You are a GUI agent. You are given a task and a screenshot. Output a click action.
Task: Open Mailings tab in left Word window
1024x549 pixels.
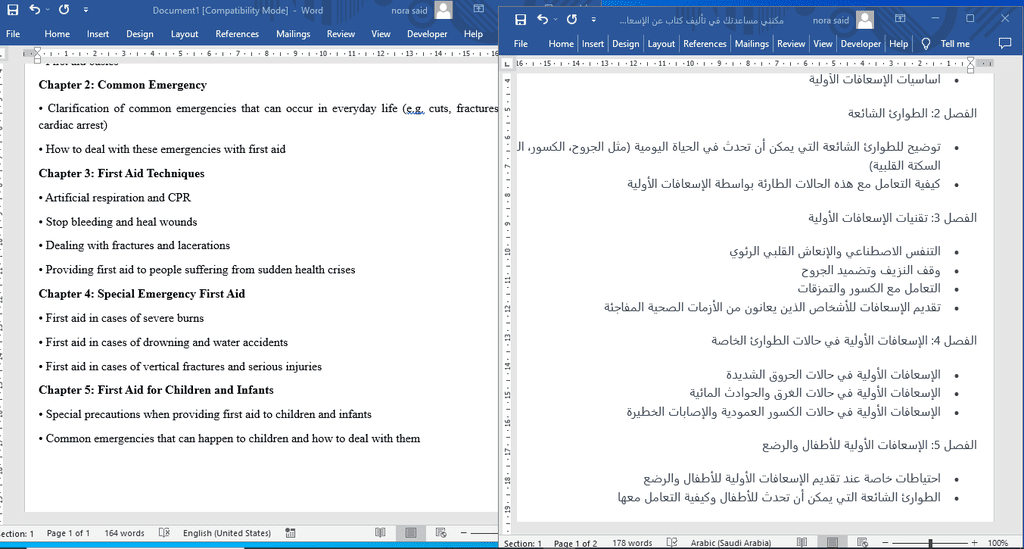click(x=293, y=34)
